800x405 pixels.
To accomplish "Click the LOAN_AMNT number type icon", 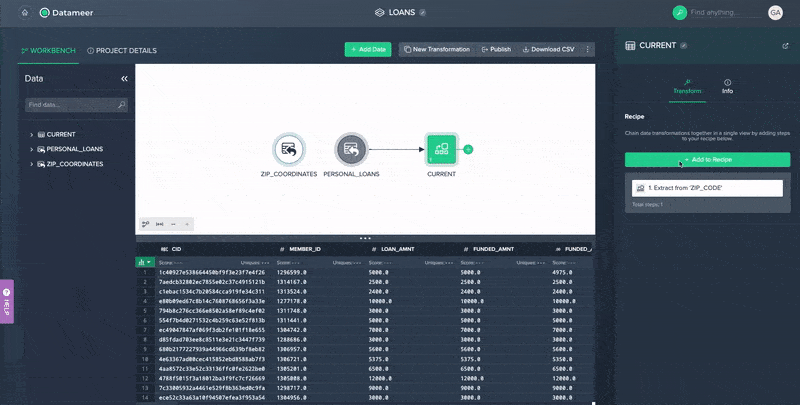I will click(374, 249).
